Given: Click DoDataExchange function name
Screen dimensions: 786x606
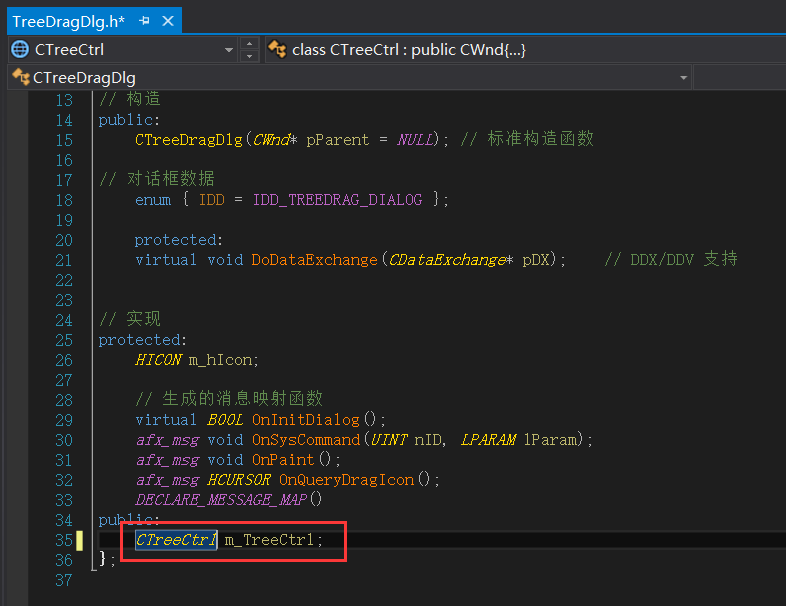Looking at the screenshot, I should 314,260.
